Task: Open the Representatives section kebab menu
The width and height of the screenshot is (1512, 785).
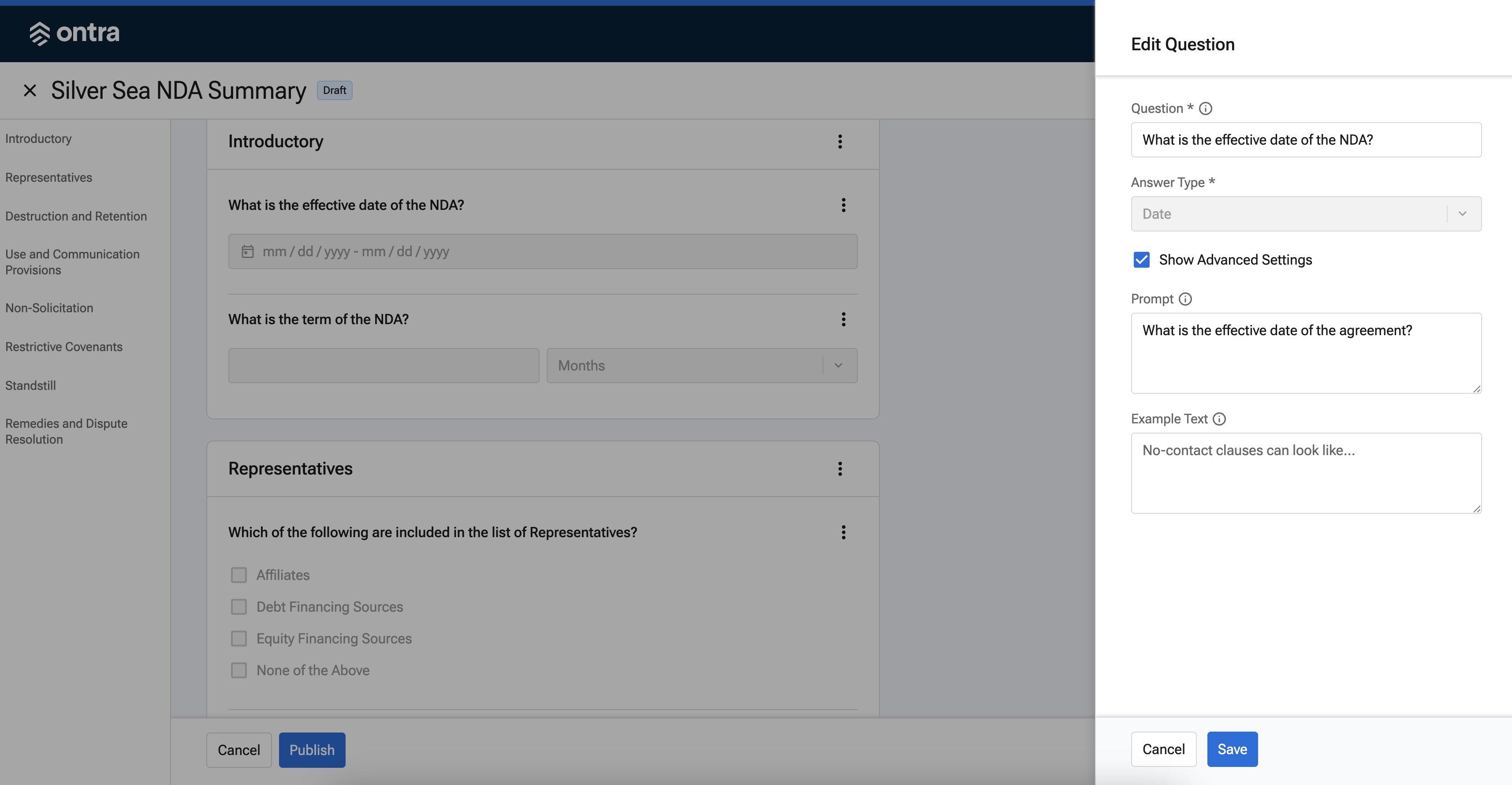Action: coord(840,468)
